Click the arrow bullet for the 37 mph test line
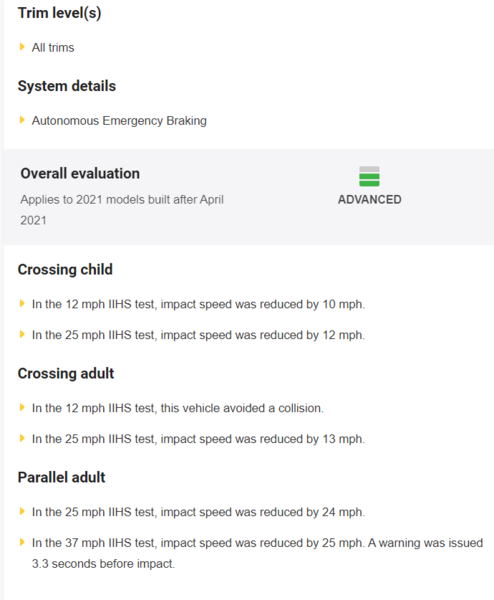 [22, 542]
